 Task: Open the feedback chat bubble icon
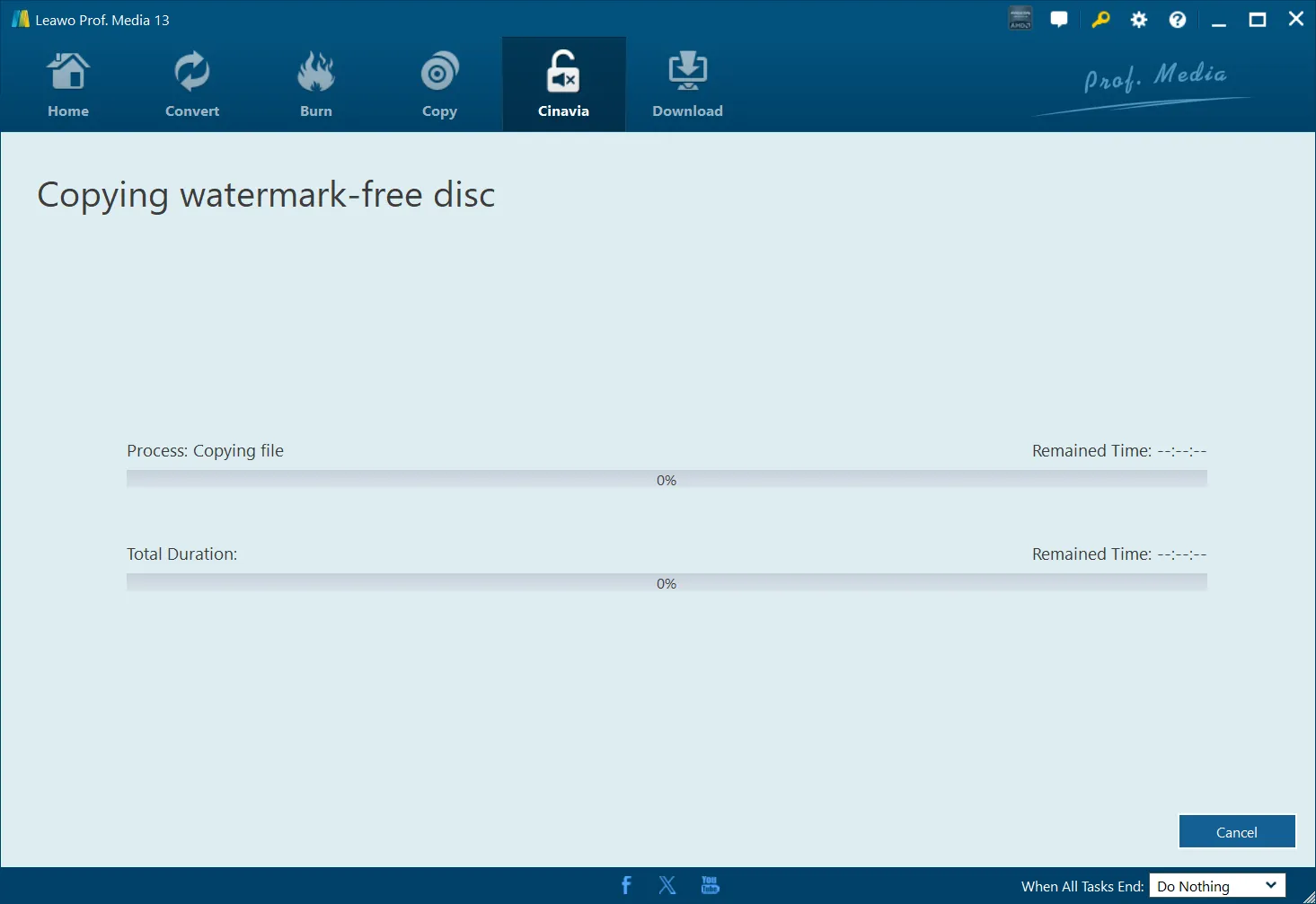[x=1060, y=19]
